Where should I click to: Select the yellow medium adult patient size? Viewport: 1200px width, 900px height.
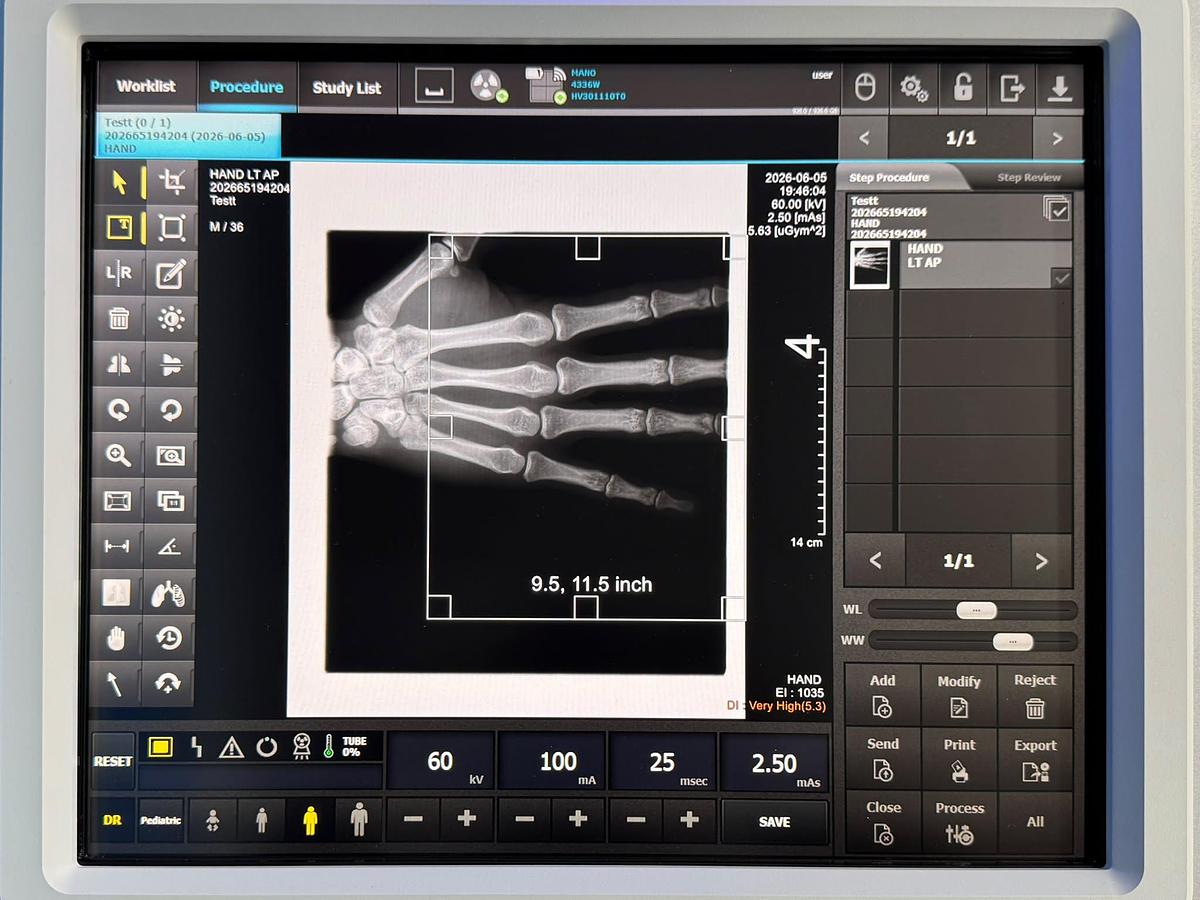(x=310, y=820)
